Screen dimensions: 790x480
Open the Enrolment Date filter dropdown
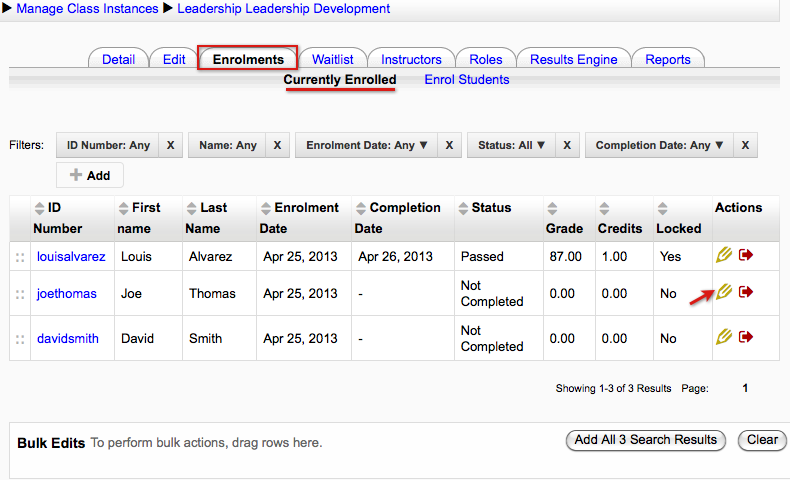coord(366,145)
